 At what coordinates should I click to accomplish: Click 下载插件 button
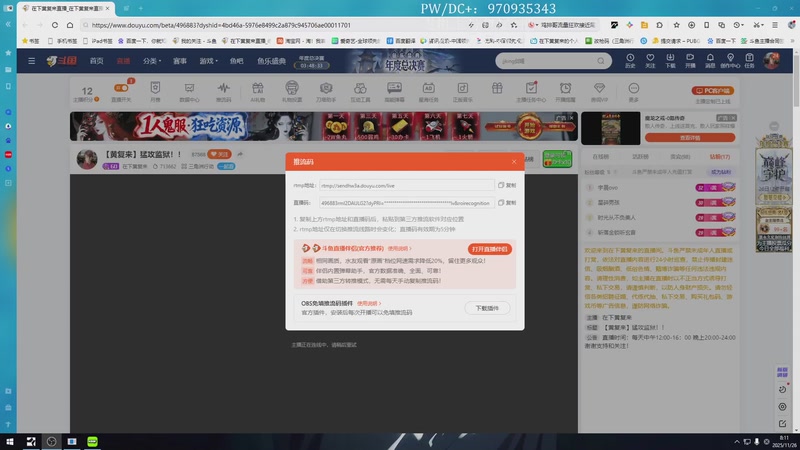[x=487, y=308]
